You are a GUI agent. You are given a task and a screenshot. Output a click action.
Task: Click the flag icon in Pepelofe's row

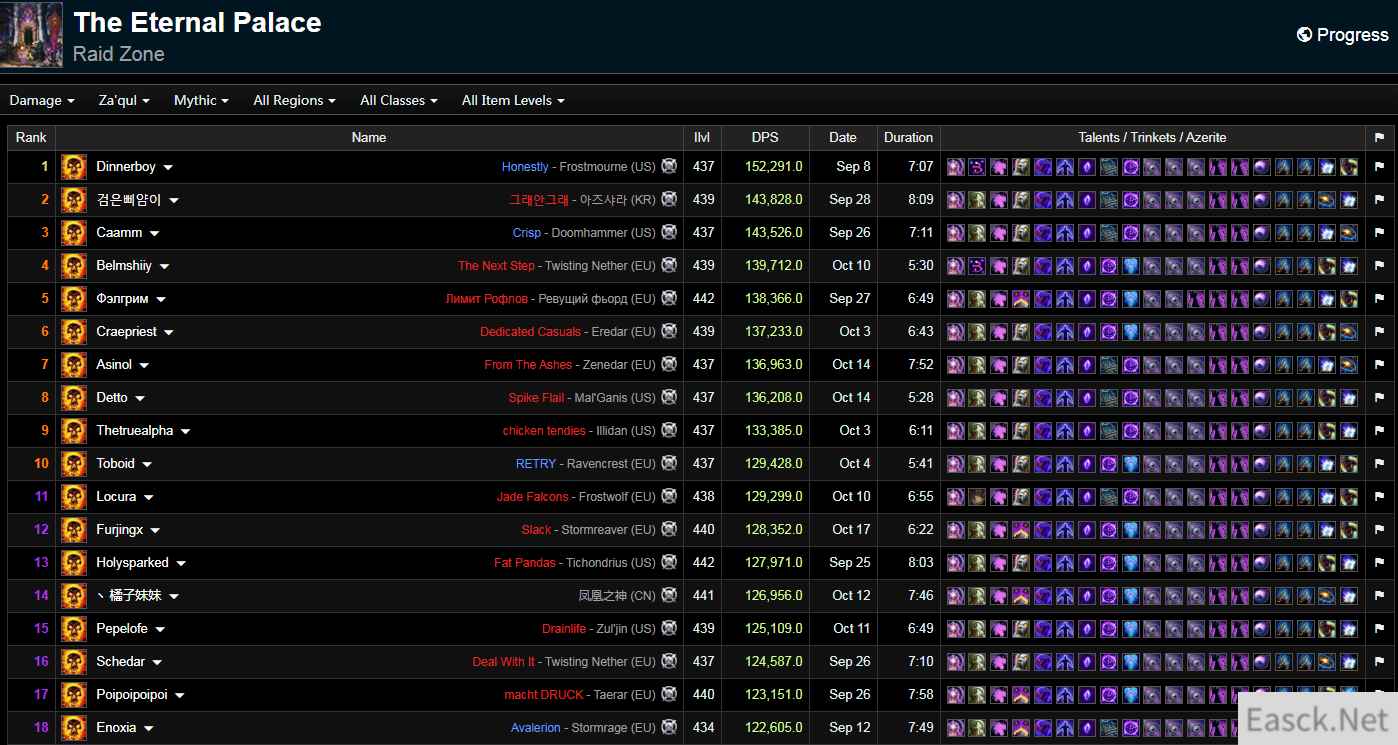tap(1380, 629)
